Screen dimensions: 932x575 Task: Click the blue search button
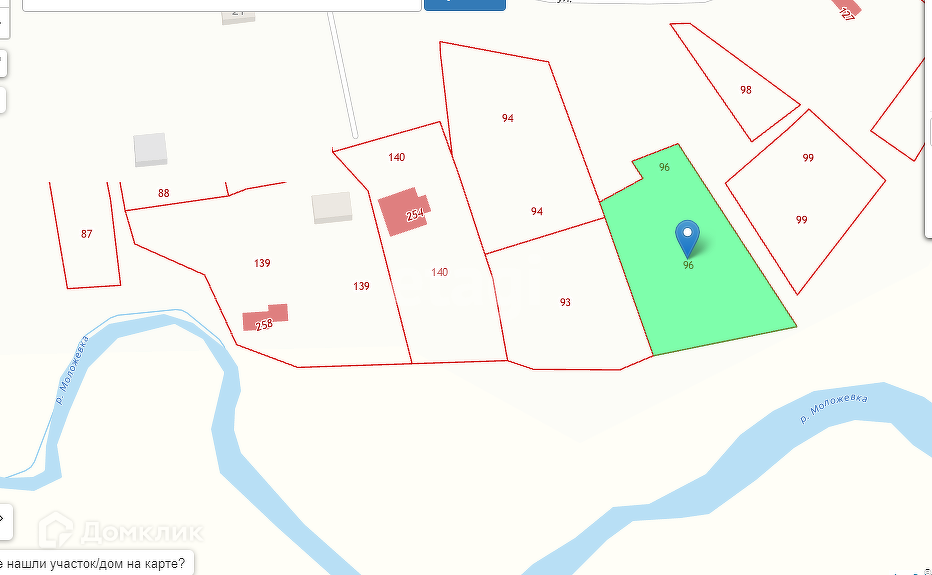(x=465, y=5)
